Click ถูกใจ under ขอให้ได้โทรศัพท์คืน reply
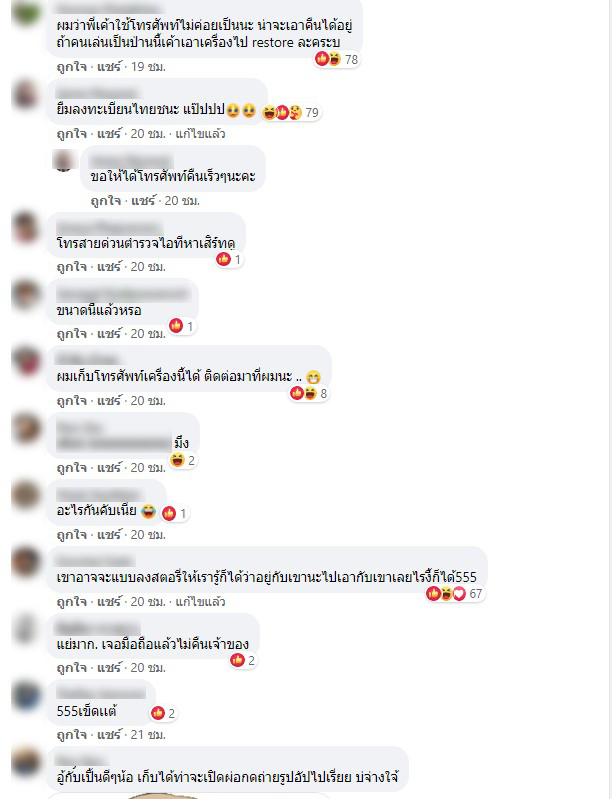Screen dimensions: 612x799 (106, 201)
